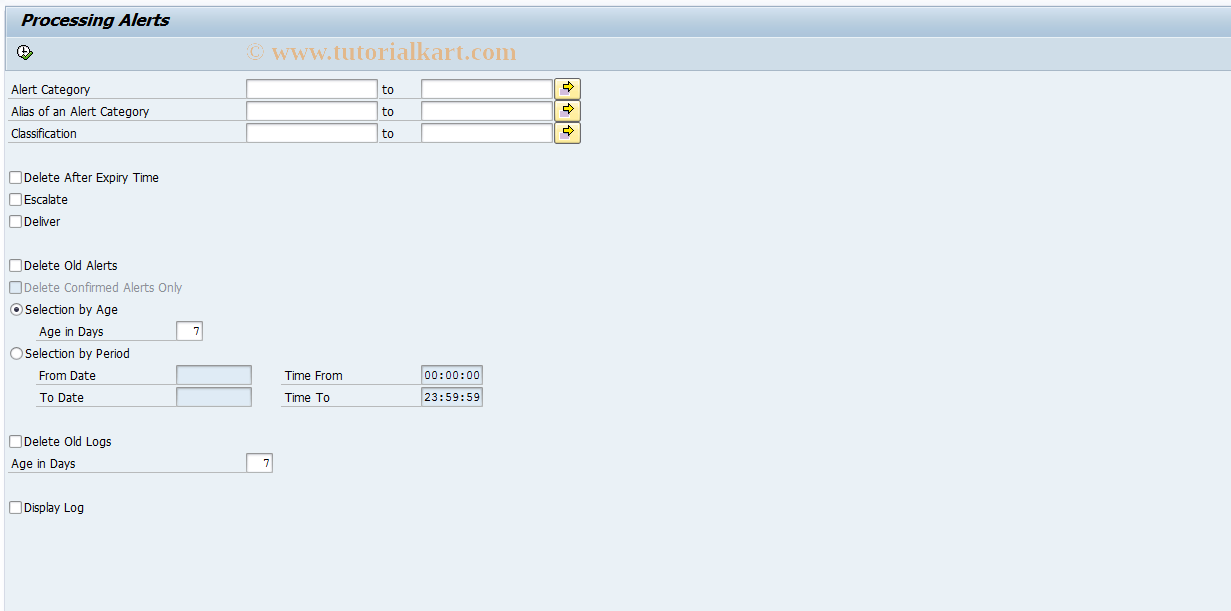Click the Classification to field

487,133
